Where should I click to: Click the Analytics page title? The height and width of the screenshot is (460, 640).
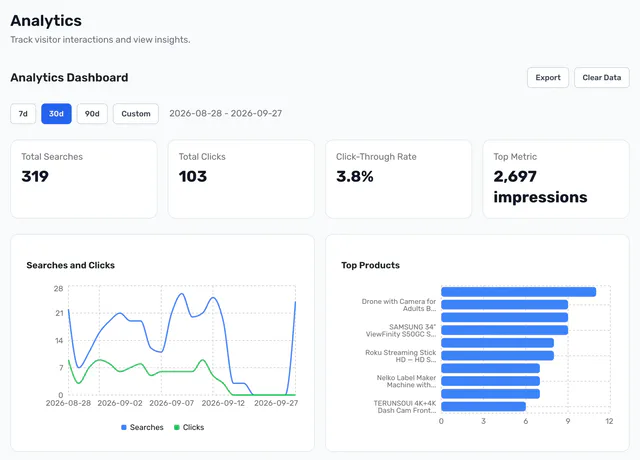click(46, 21)
